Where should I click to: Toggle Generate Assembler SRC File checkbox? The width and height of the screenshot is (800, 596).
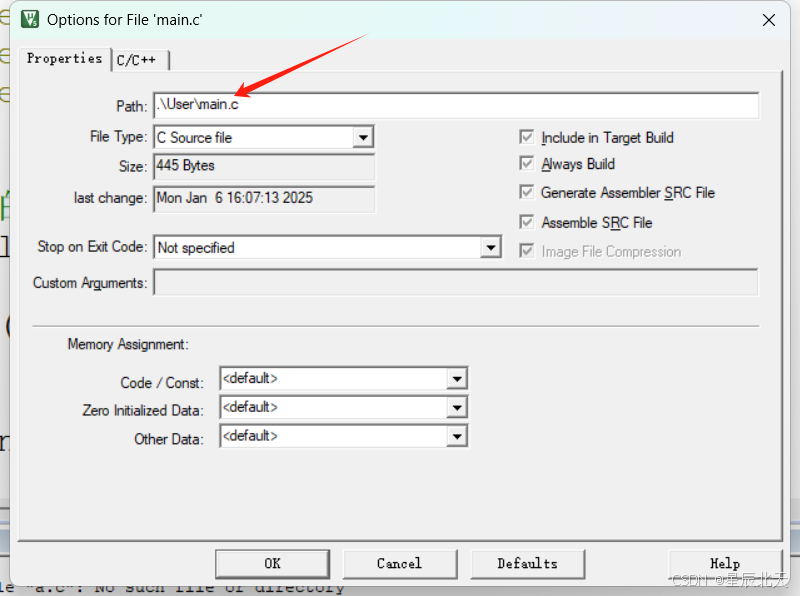click(526, 192)
